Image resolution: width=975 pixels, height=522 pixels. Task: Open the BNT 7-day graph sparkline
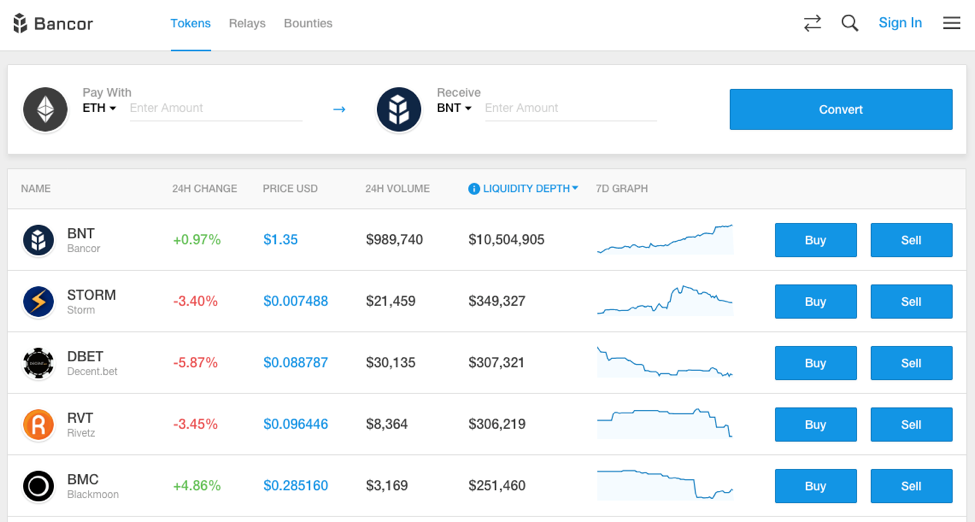(665, 240)
